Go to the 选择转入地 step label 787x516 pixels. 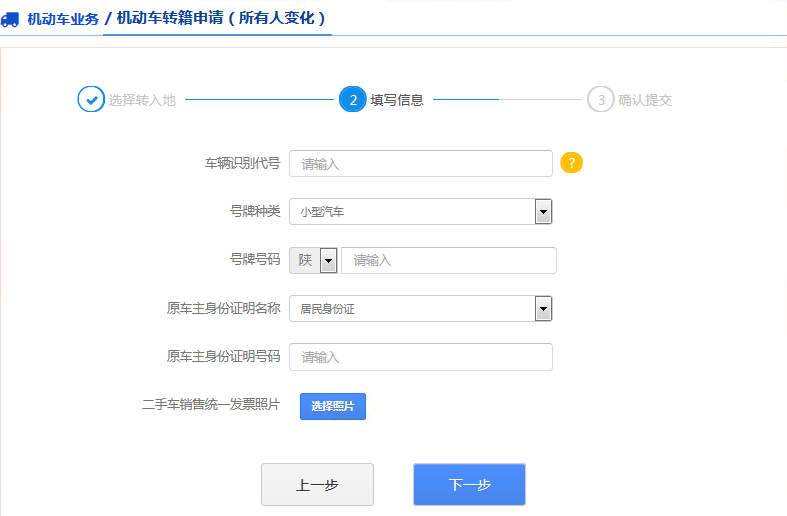(142, 100)
